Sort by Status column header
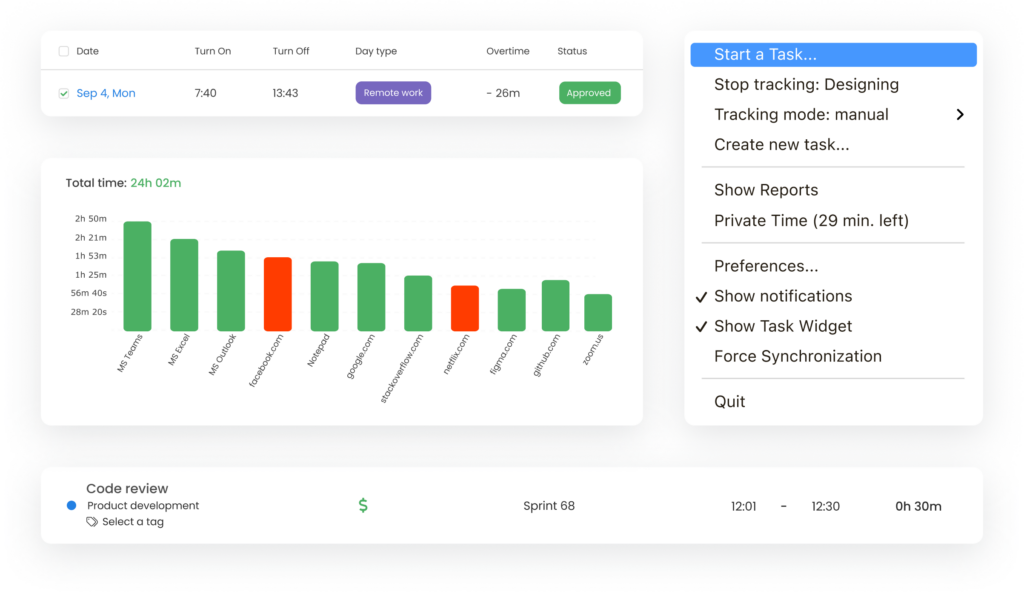 (x=572, y=51)
